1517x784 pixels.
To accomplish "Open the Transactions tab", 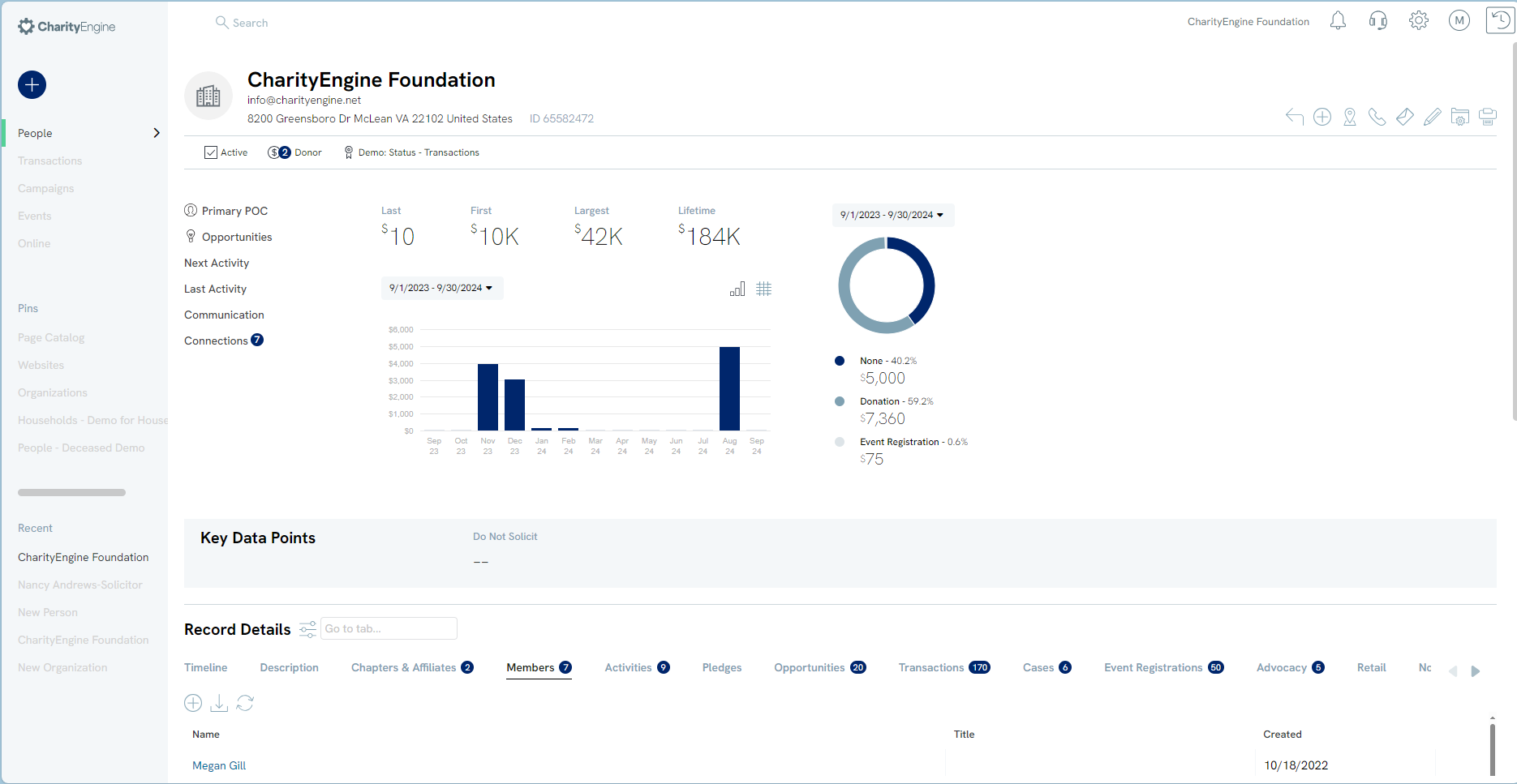I will tap(944, 667).
